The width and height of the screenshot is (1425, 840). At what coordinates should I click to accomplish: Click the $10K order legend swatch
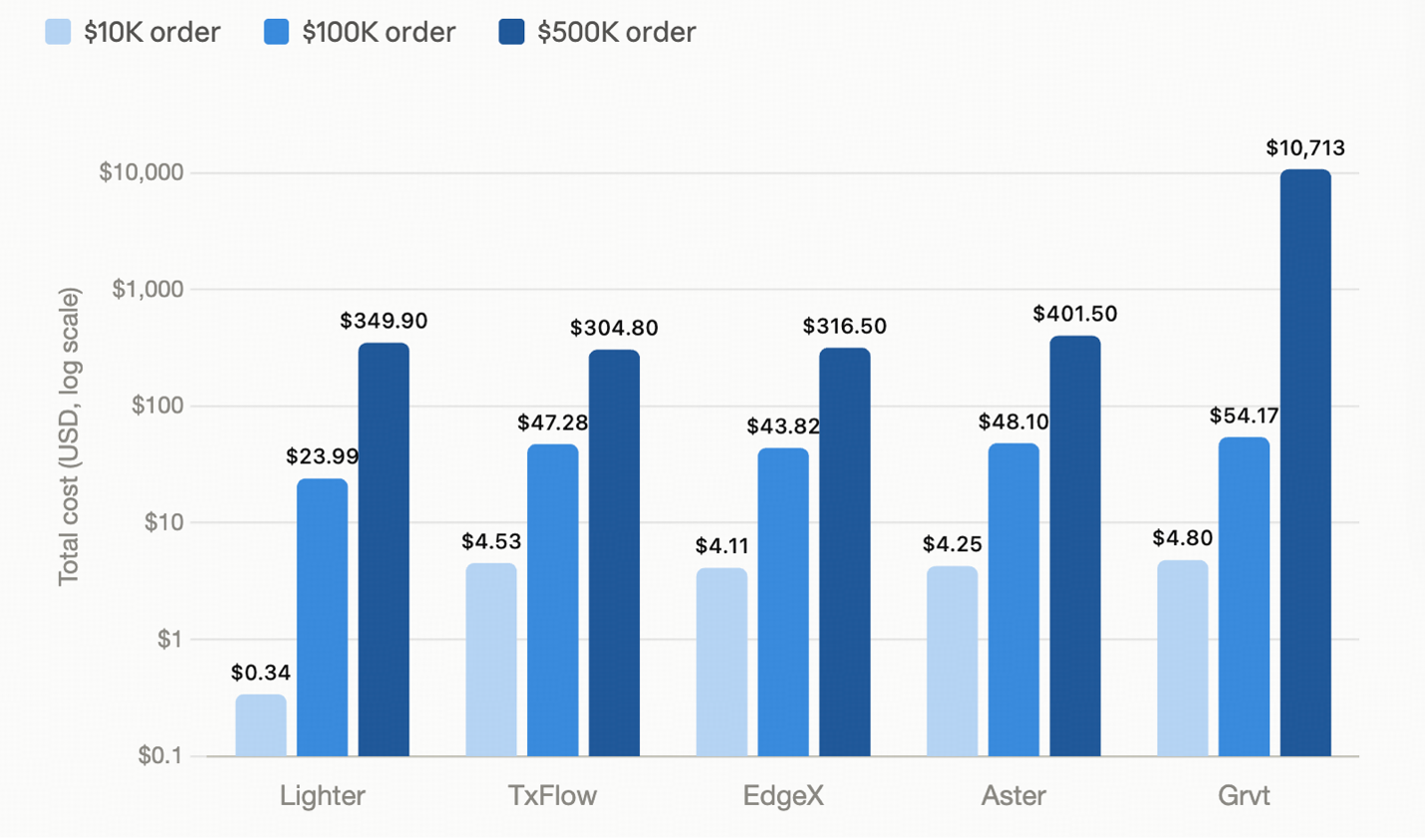[x=58, y=32]
